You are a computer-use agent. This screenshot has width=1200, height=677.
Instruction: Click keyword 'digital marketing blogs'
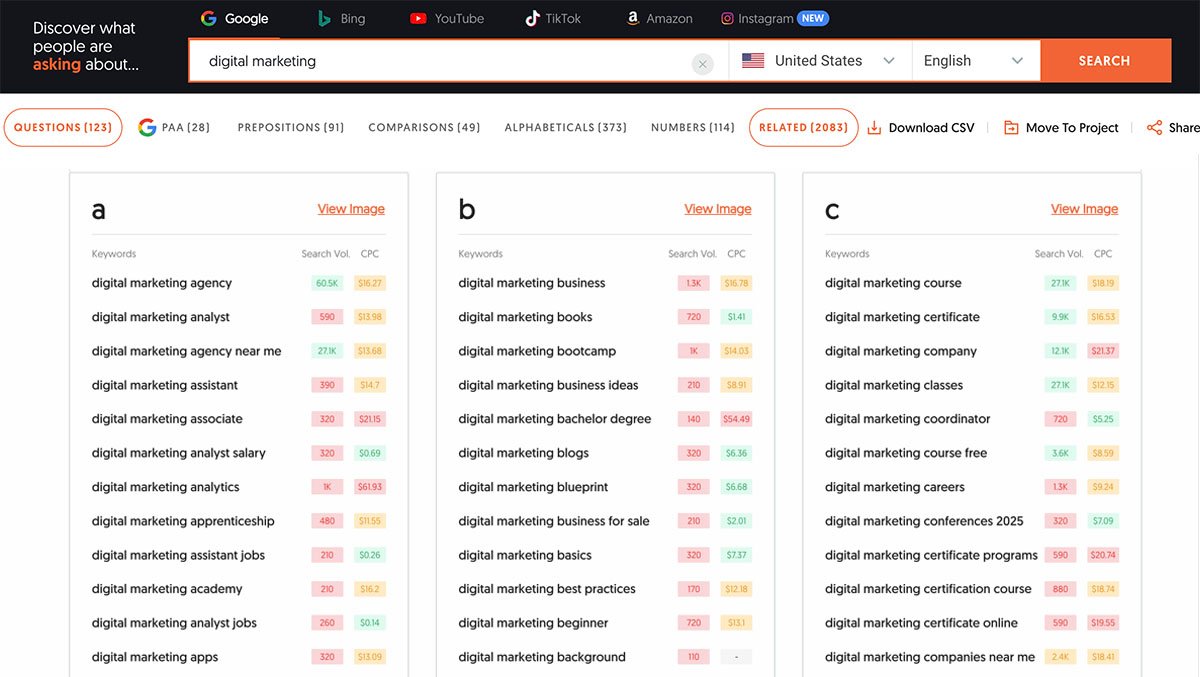point(524,453)
